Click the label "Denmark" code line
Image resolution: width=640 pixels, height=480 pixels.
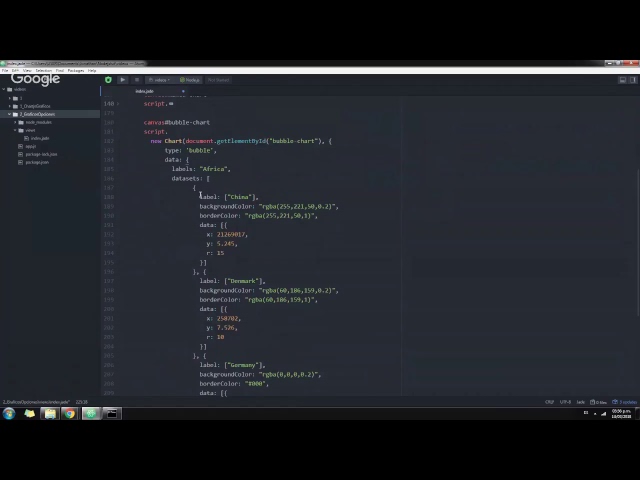tap(232, 281)
